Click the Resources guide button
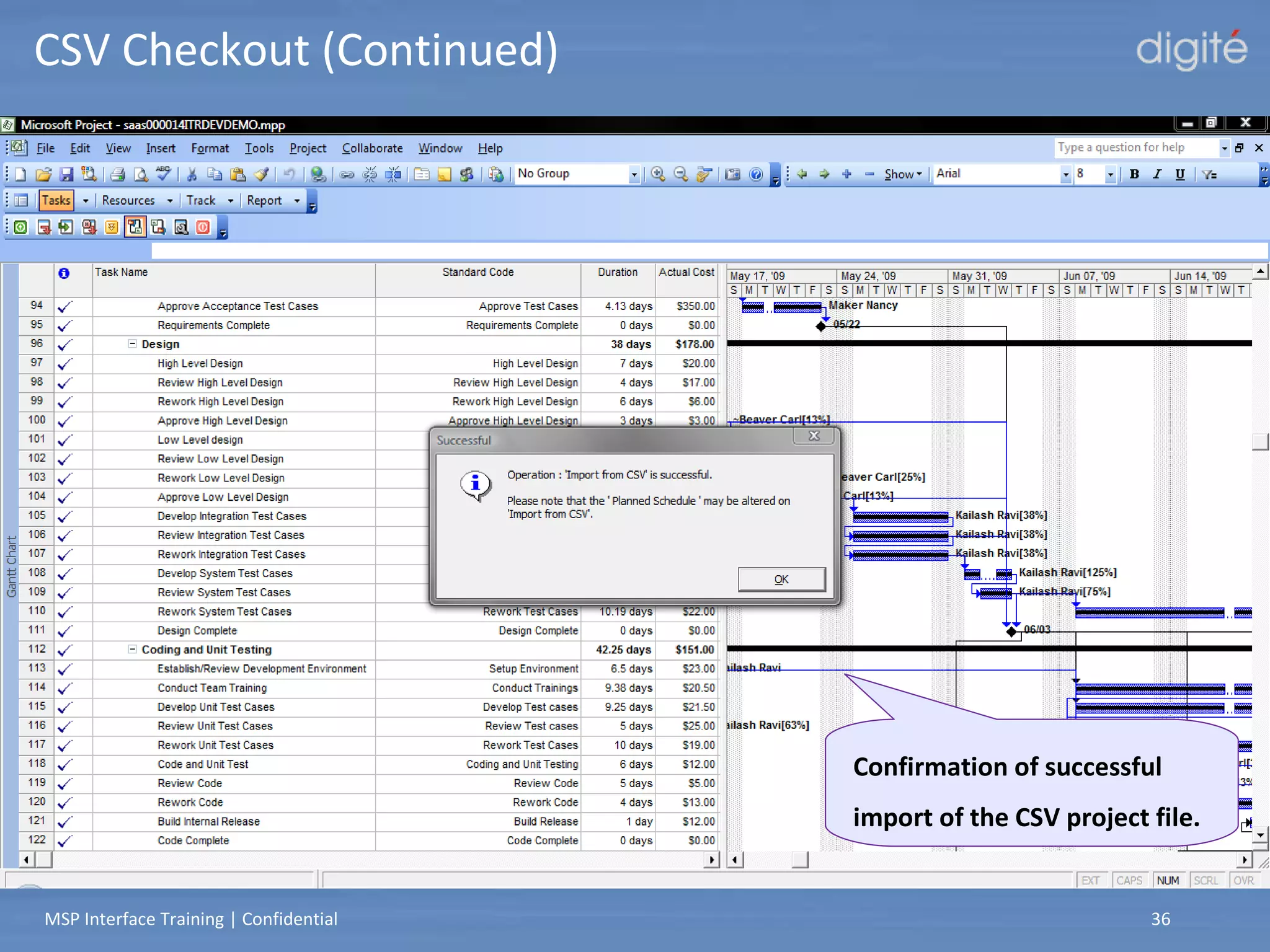Viewport: 1270px width, 952px height. [x=128, y=200]
